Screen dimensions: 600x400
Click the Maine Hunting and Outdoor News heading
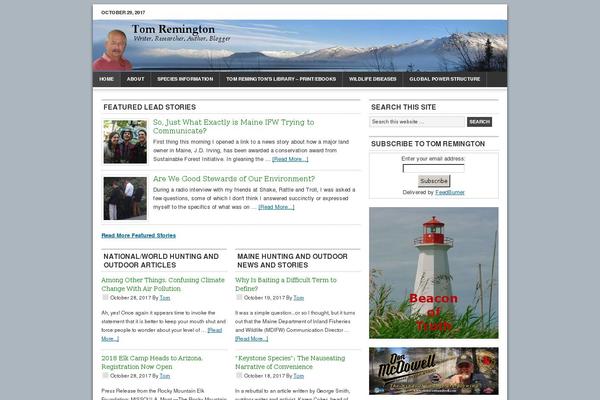point(292,261)
